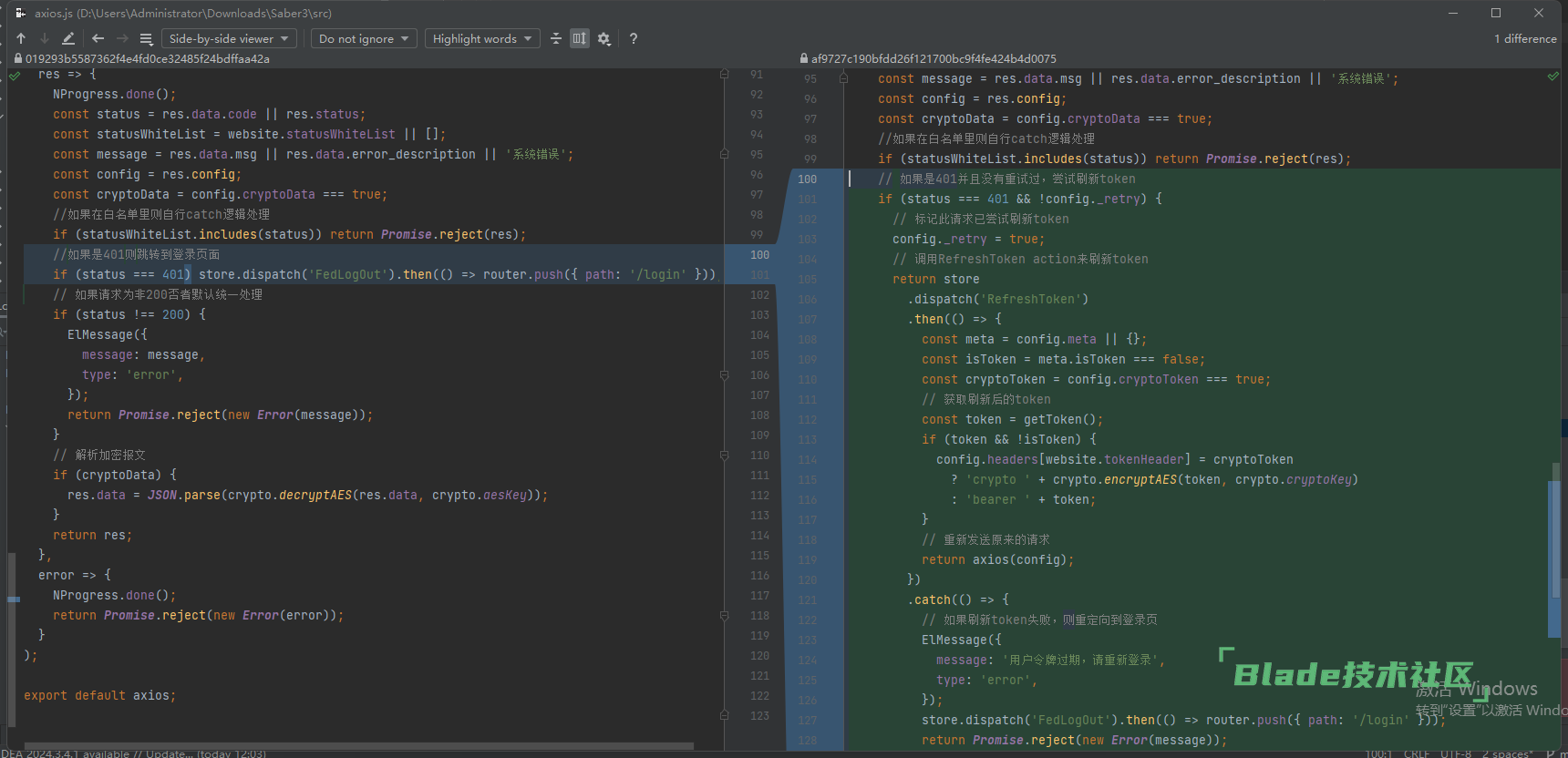Click green checkmark in left editor pane

15,76
